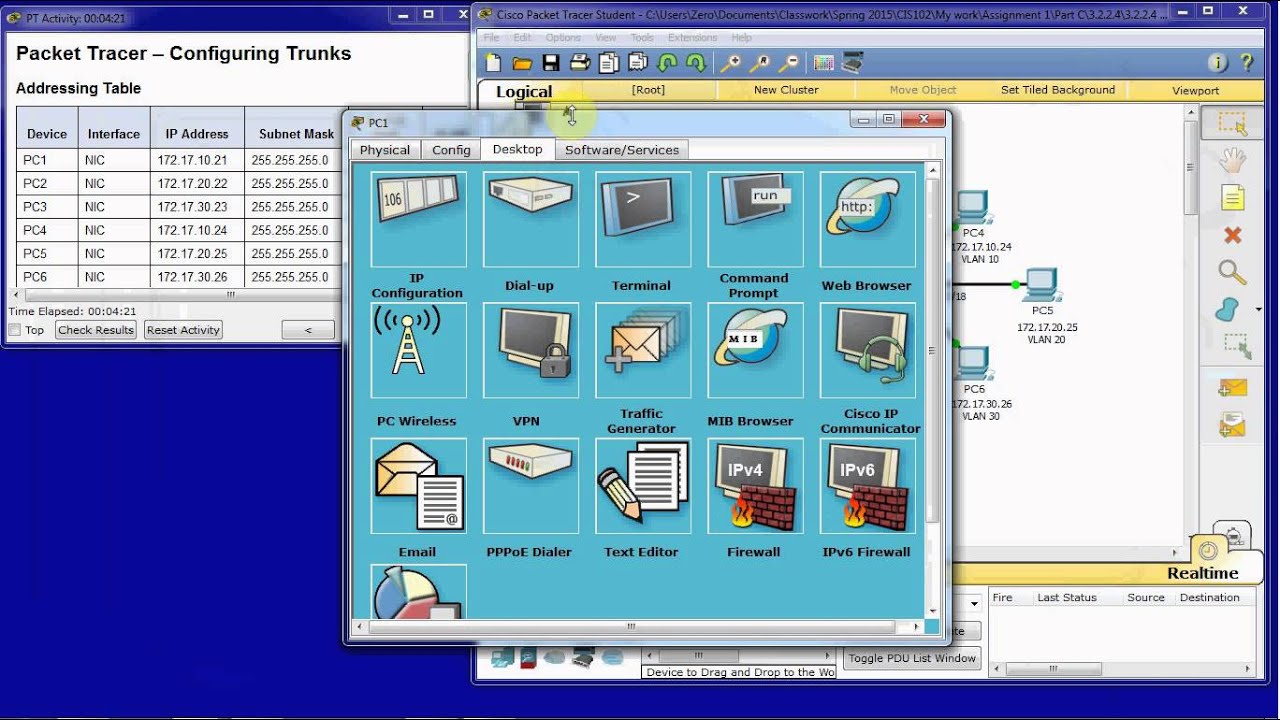Open the Command Prompt
The image size is (1280, 720).
(x=754, y=219)
